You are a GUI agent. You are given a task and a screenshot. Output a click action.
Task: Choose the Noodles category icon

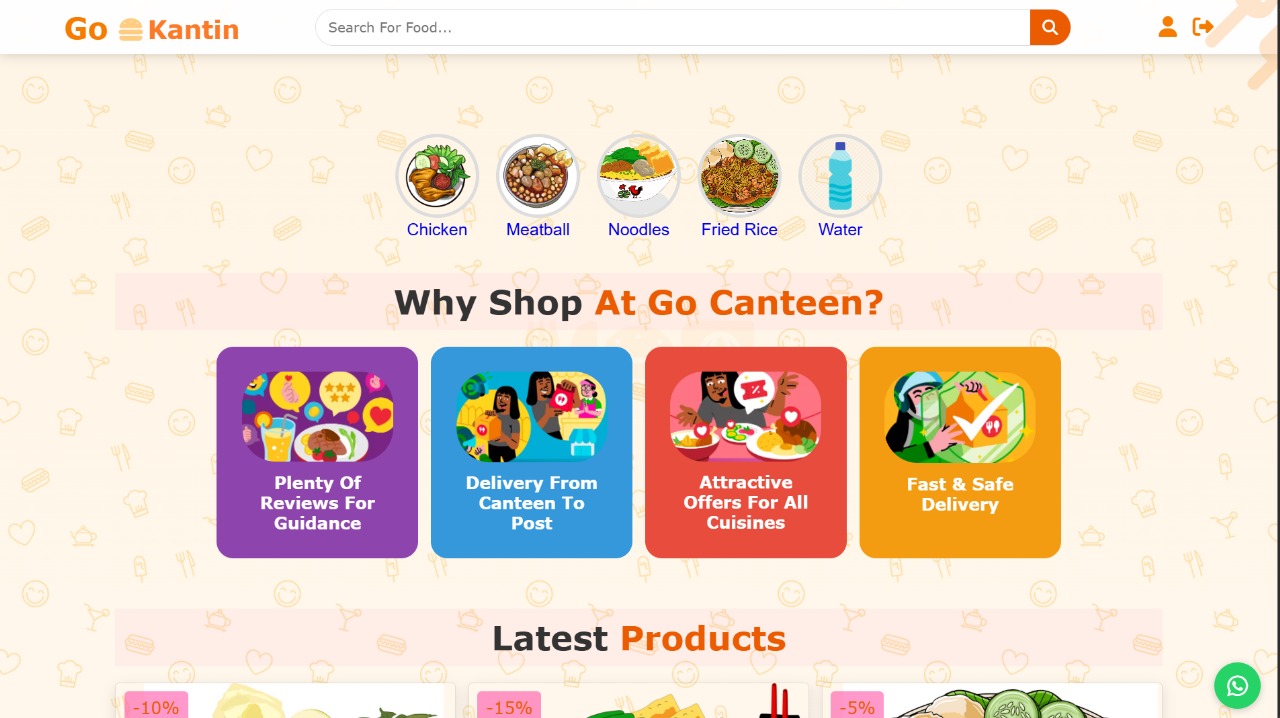pos(639,176)
